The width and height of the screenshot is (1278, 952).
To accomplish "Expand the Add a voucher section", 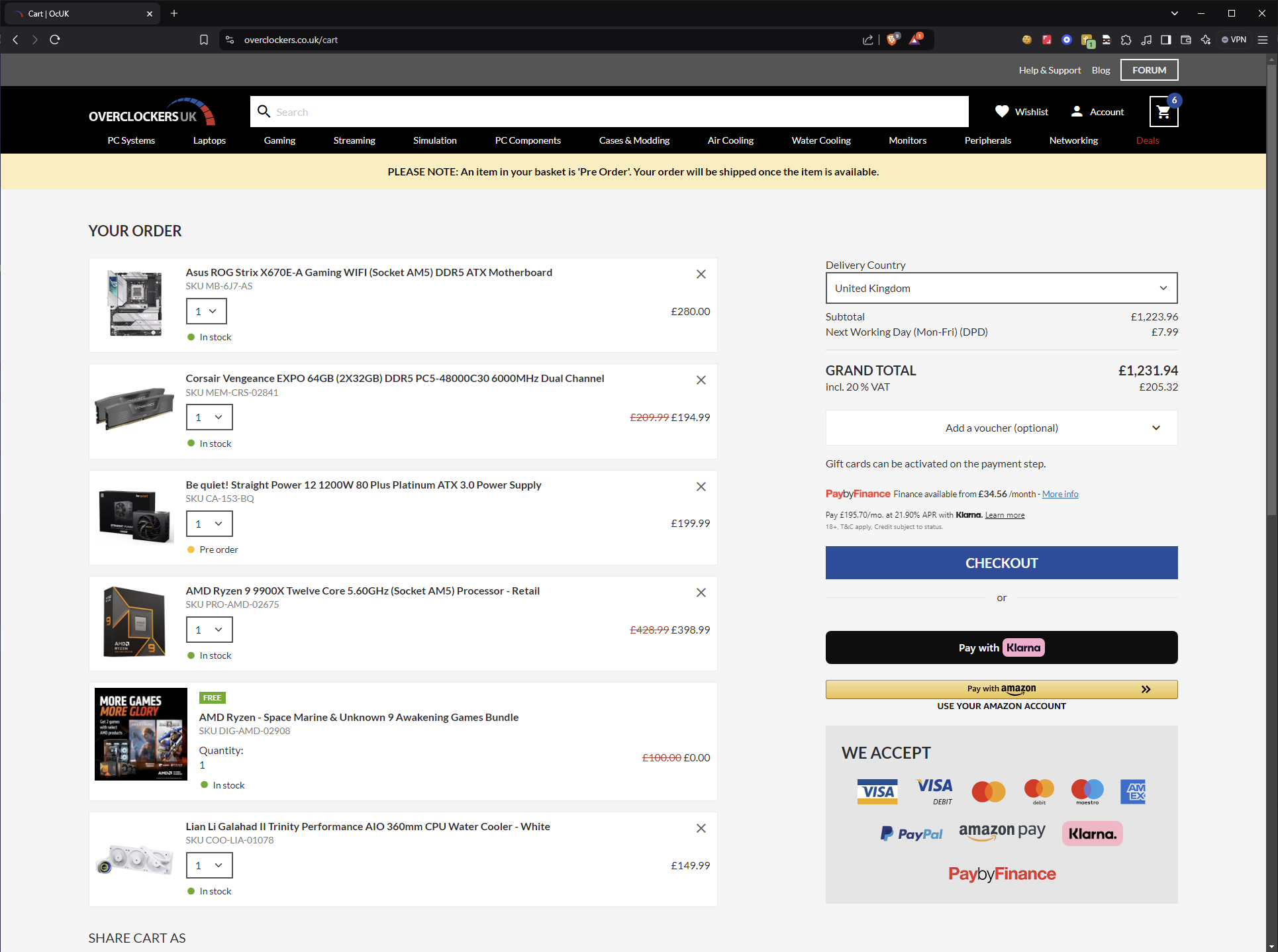I will click(x=1001, y=428).
